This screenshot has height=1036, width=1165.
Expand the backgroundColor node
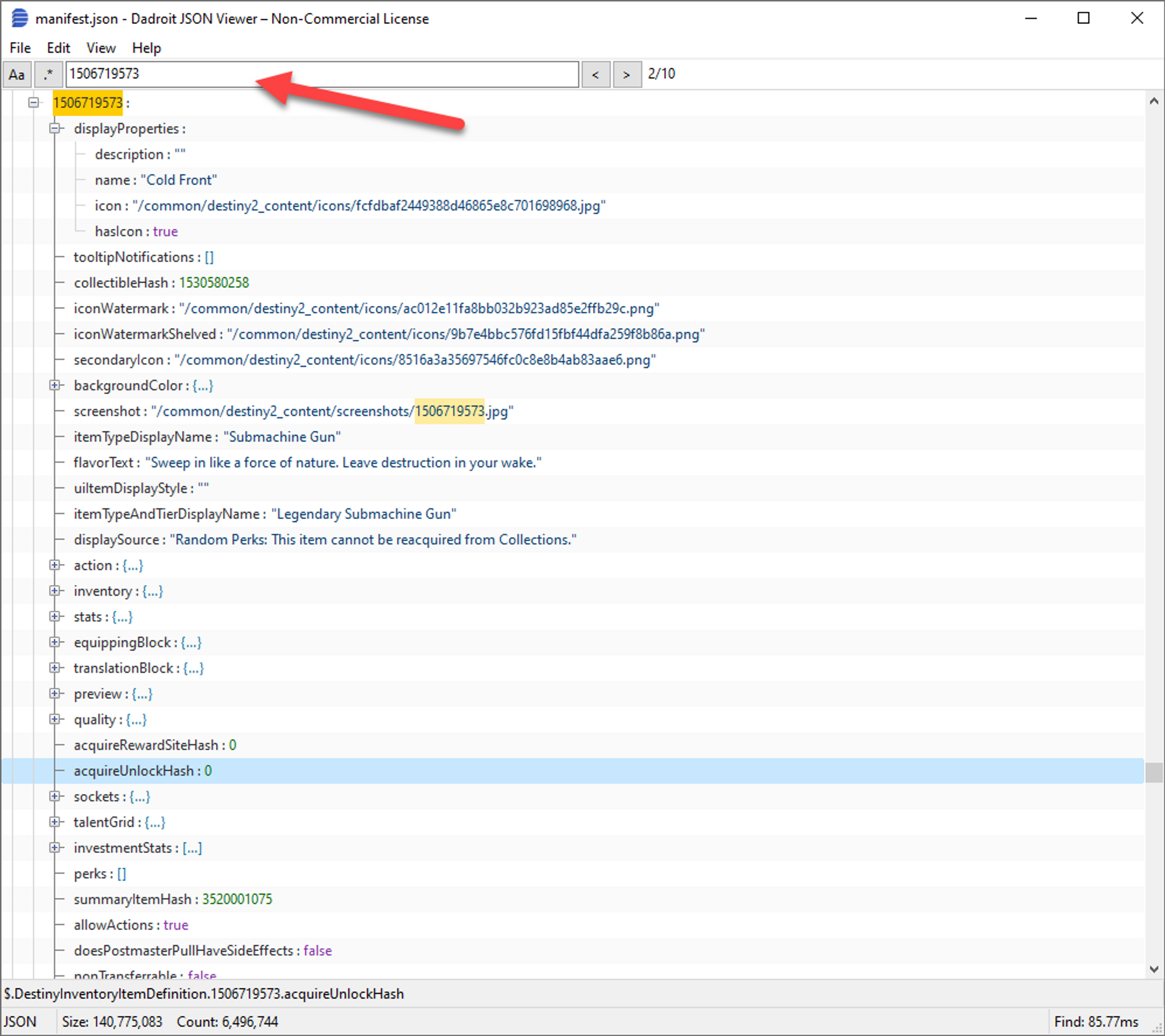click(x=55, y=385)
